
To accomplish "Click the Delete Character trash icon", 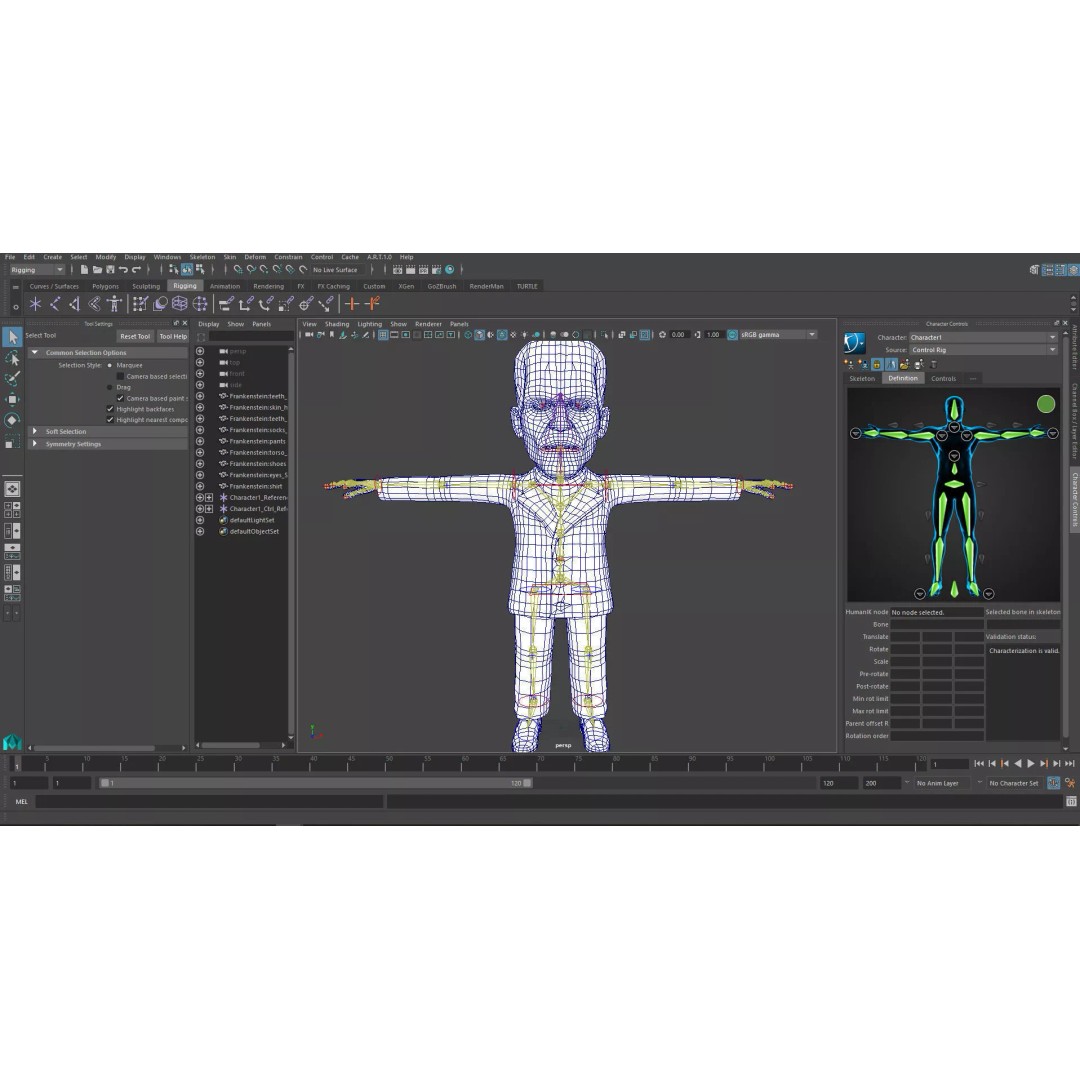I will click(933, 364).
